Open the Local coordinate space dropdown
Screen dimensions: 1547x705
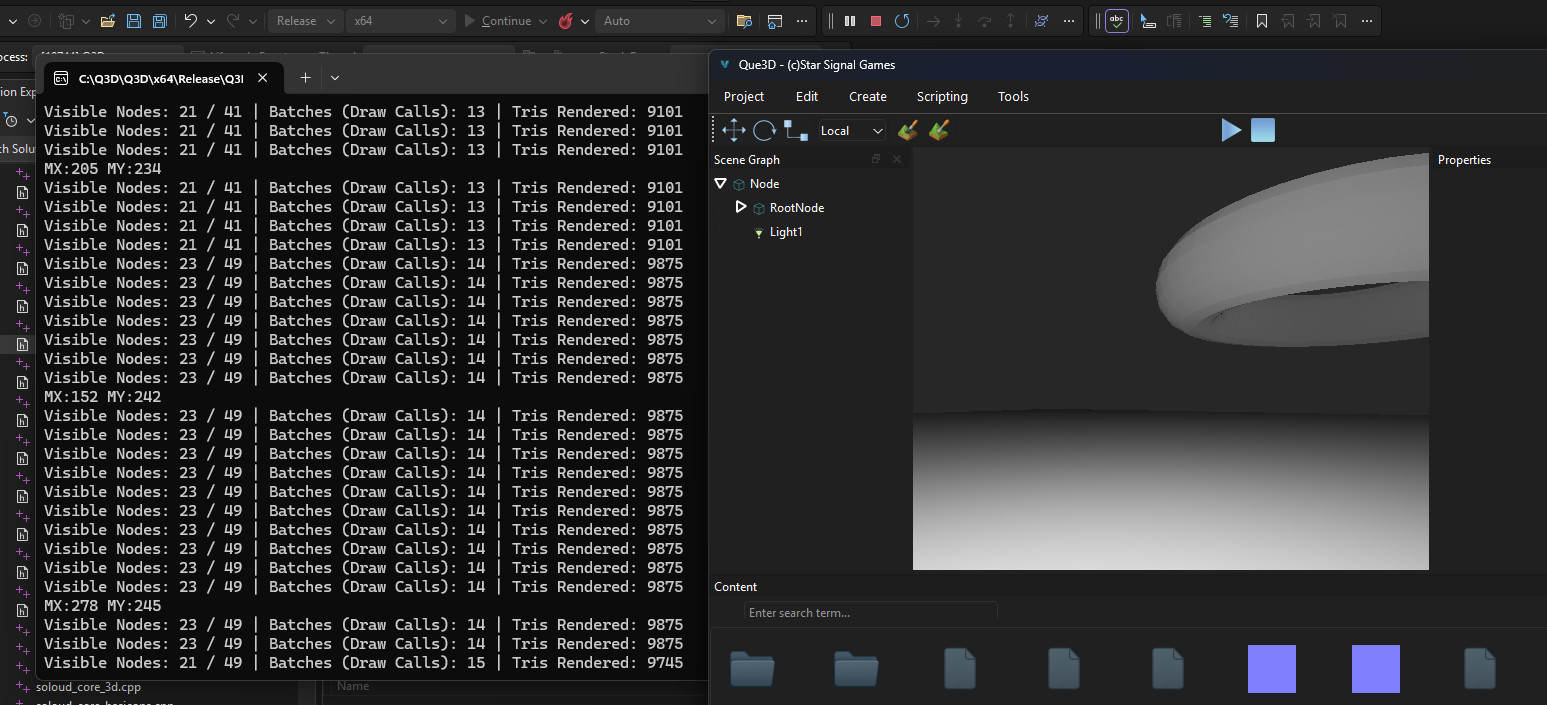(852, 130)
